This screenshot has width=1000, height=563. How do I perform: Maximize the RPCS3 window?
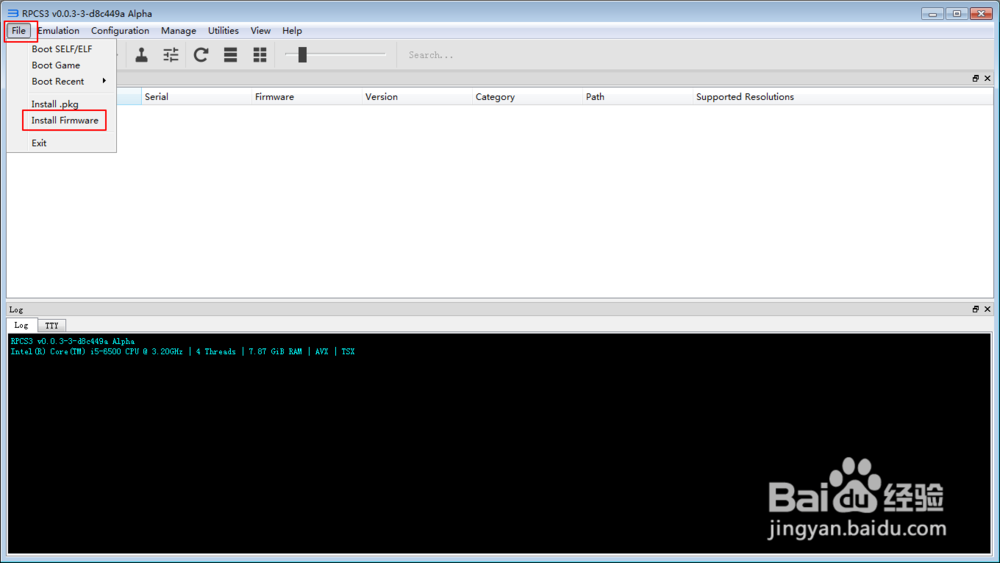(x=957, y=13)
